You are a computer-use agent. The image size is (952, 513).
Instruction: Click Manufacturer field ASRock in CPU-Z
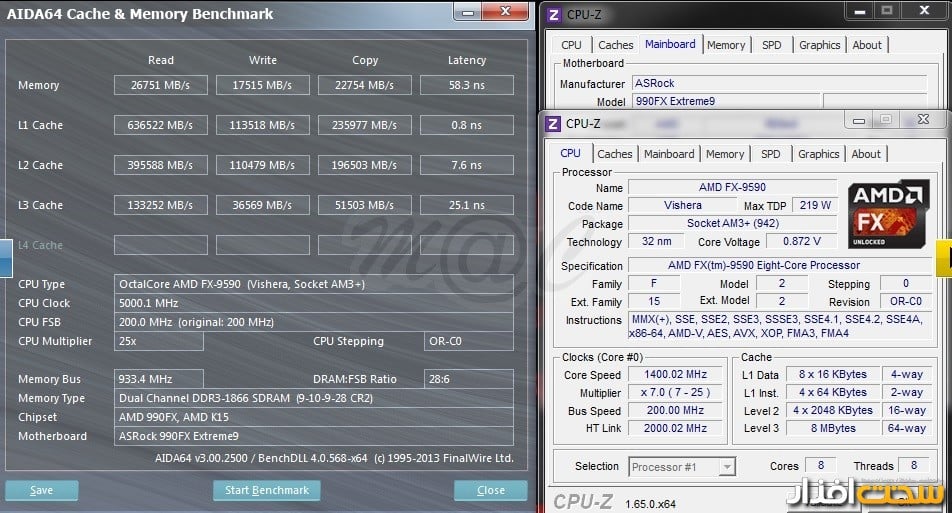[780, 84]
